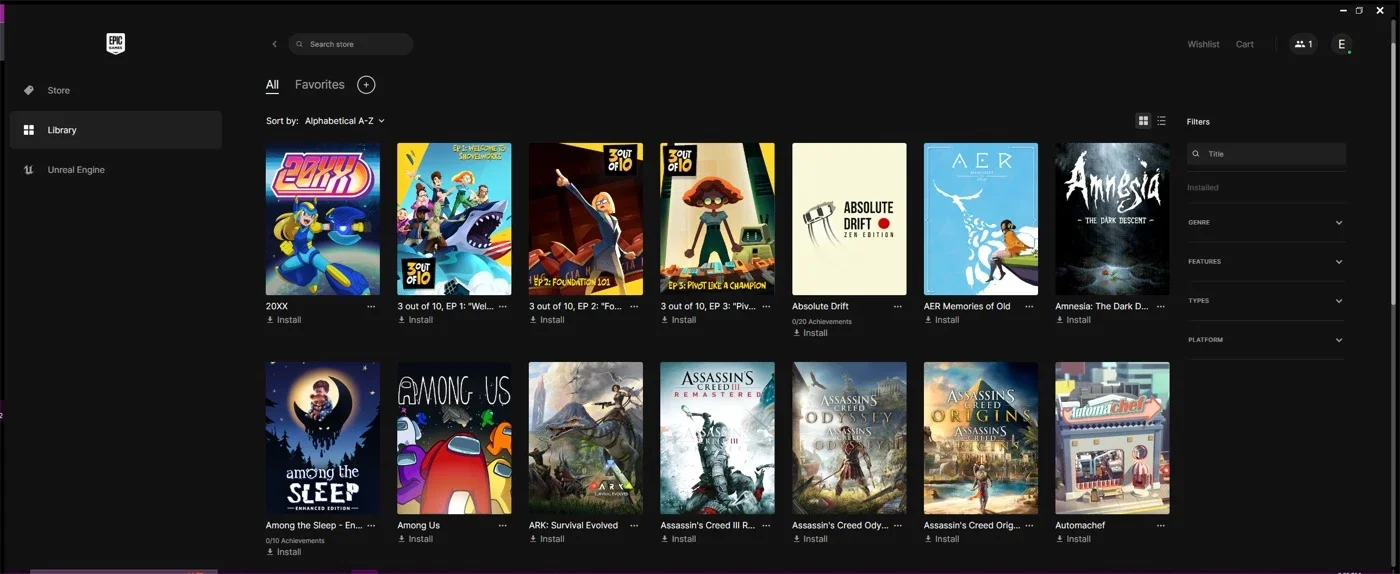This screenshot has height=574, width=1400.
Task: Open the 20XX cover thumbnail
Action: pyautogui.click(x=323, y=219)
